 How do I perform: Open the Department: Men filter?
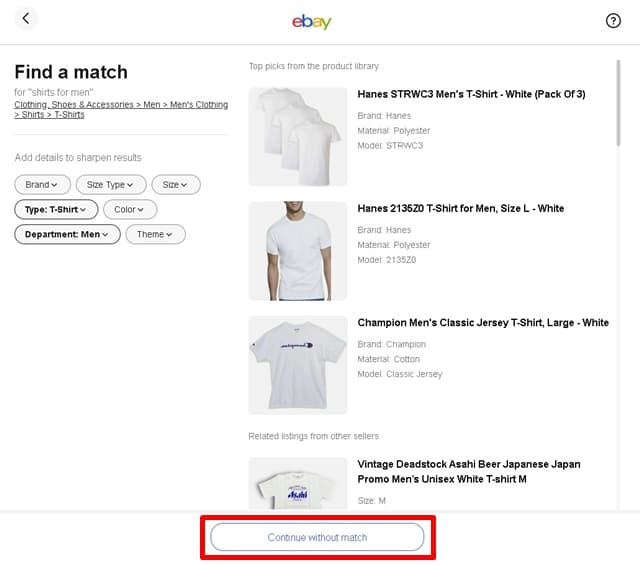click(67, 234)
